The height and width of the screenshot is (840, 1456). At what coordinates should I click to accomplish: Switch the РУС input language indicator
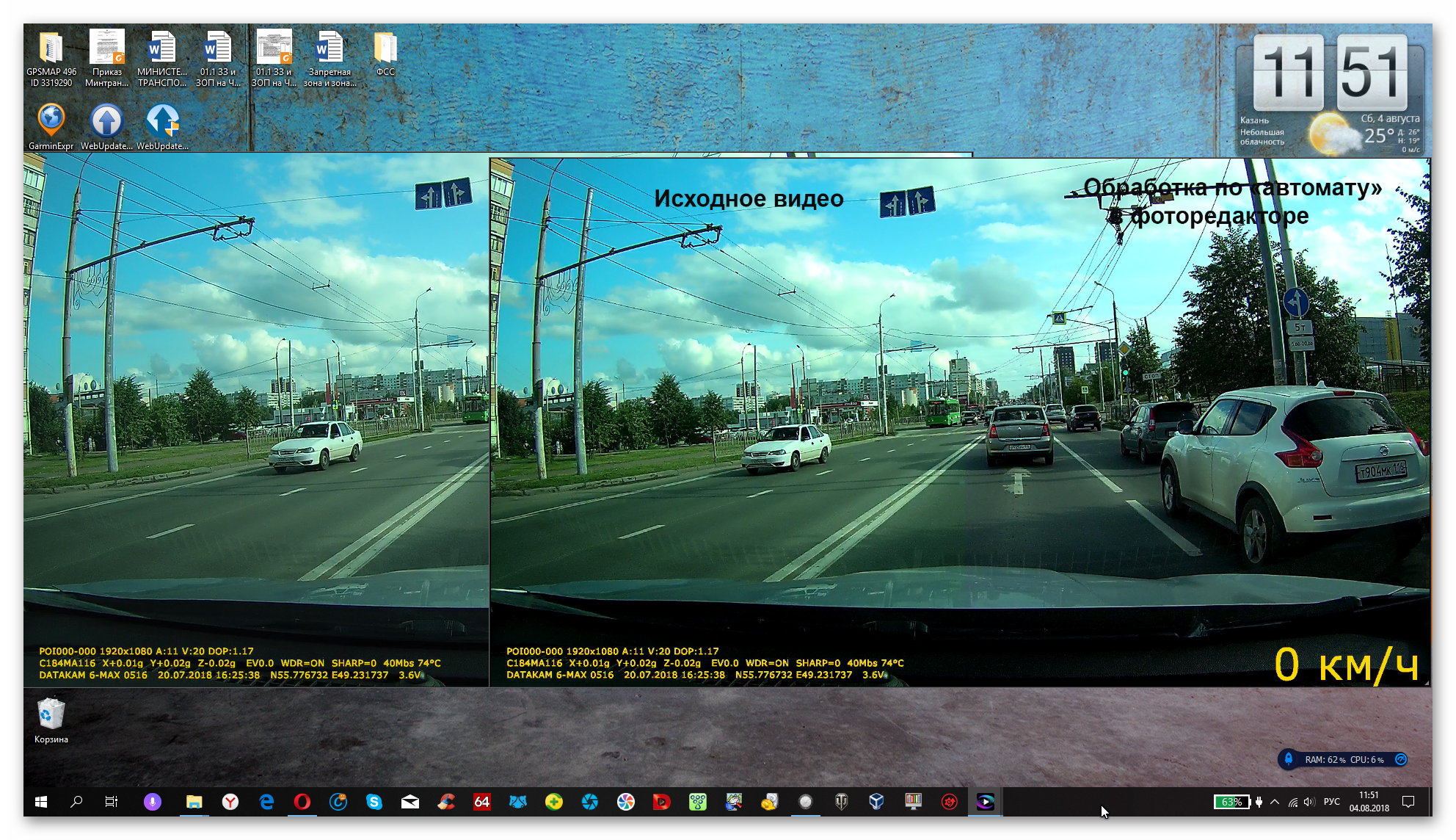click(1331, 802)
